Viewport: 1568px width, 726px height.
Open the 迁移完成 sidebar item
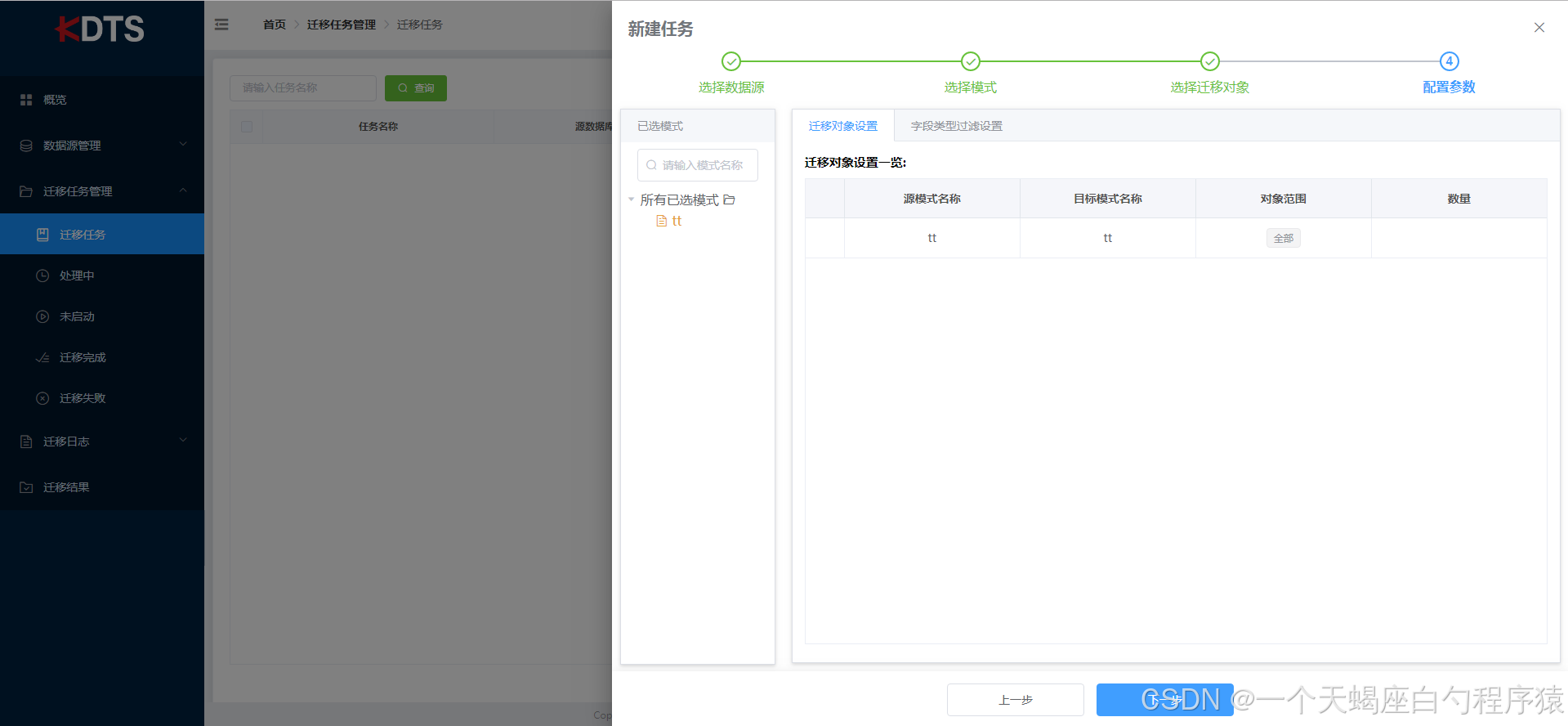tap(102, 357)
